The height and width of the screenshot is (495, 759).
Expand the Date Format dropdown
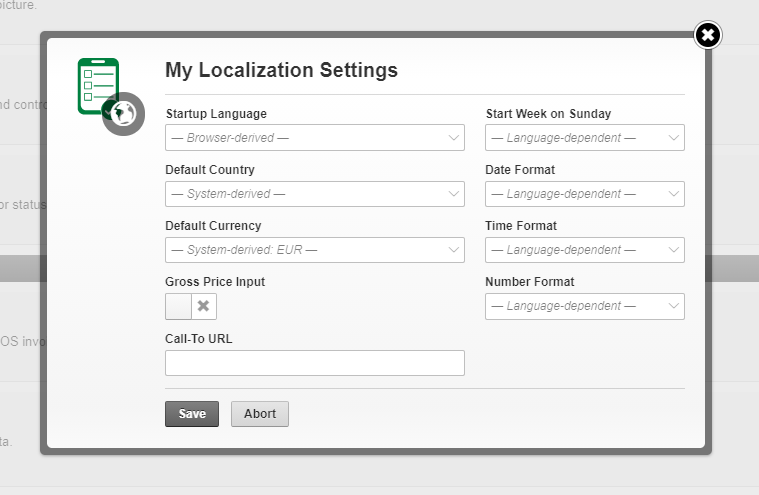tap(585, 194)
